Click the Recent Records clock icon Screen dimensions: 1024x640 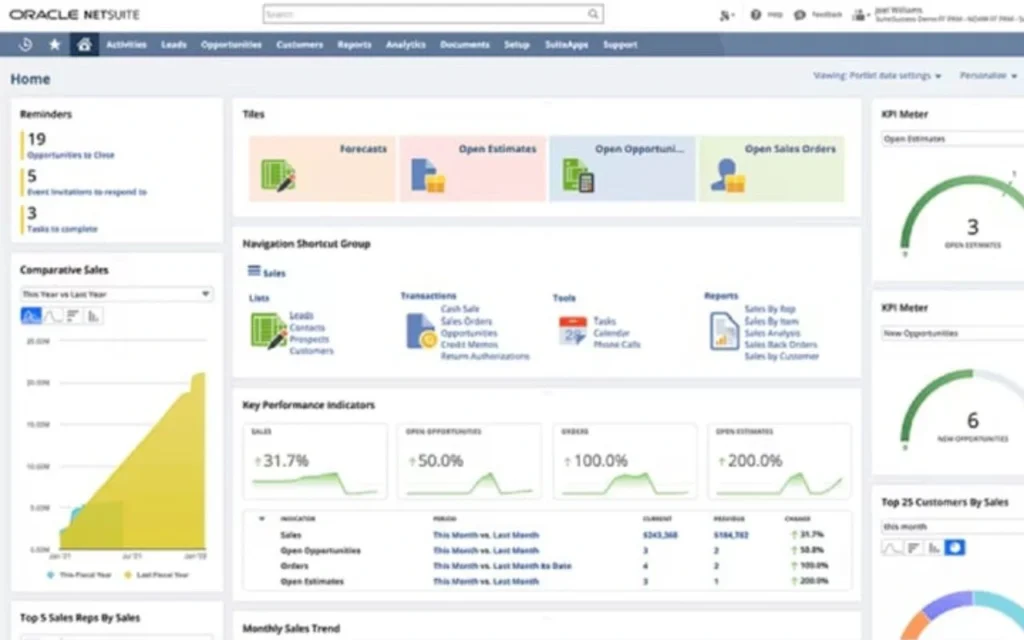point(26,45)
